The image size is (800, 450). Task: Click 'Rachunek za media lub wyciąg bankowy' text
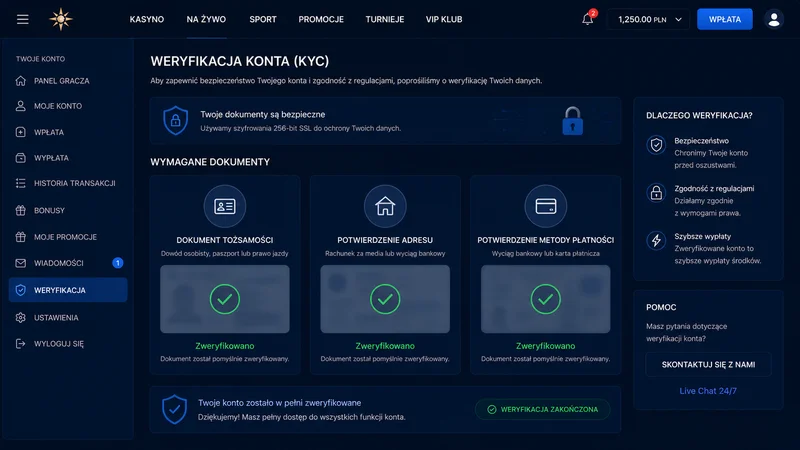385,254
